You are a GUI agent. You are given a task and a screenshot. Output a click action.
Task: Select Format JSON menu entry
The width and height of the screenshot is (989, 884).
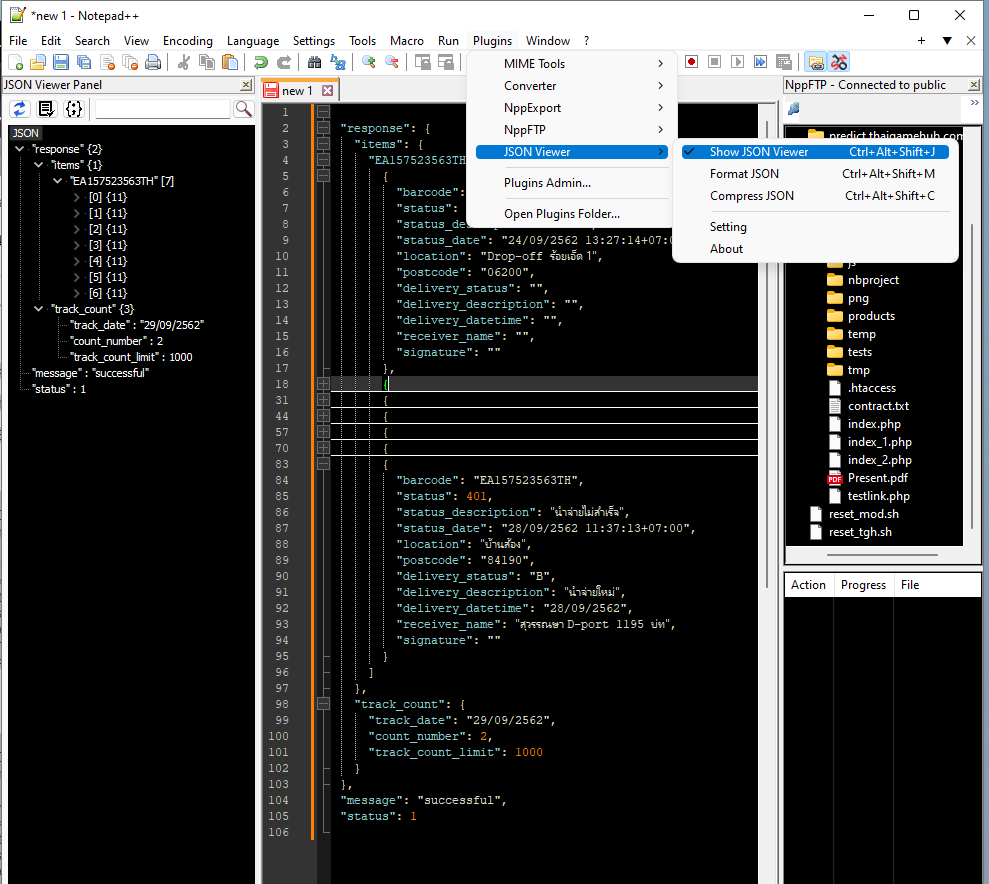[x=815, y=174]
